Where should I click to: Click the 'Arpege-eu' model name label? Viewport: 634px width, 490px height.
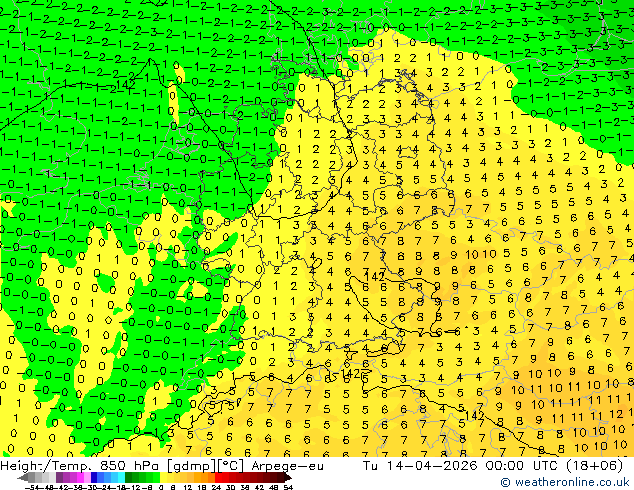(x=287, y=466)
